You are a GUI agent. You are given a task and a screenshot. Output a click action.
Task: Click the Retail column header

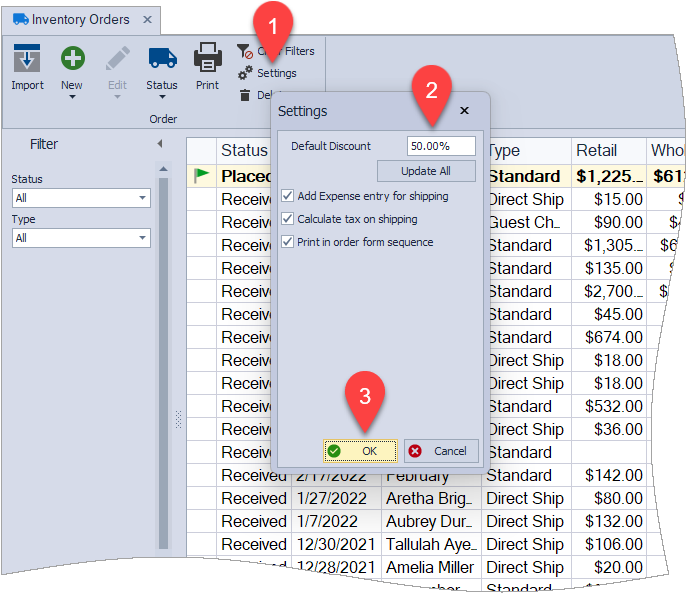point(608,150)
